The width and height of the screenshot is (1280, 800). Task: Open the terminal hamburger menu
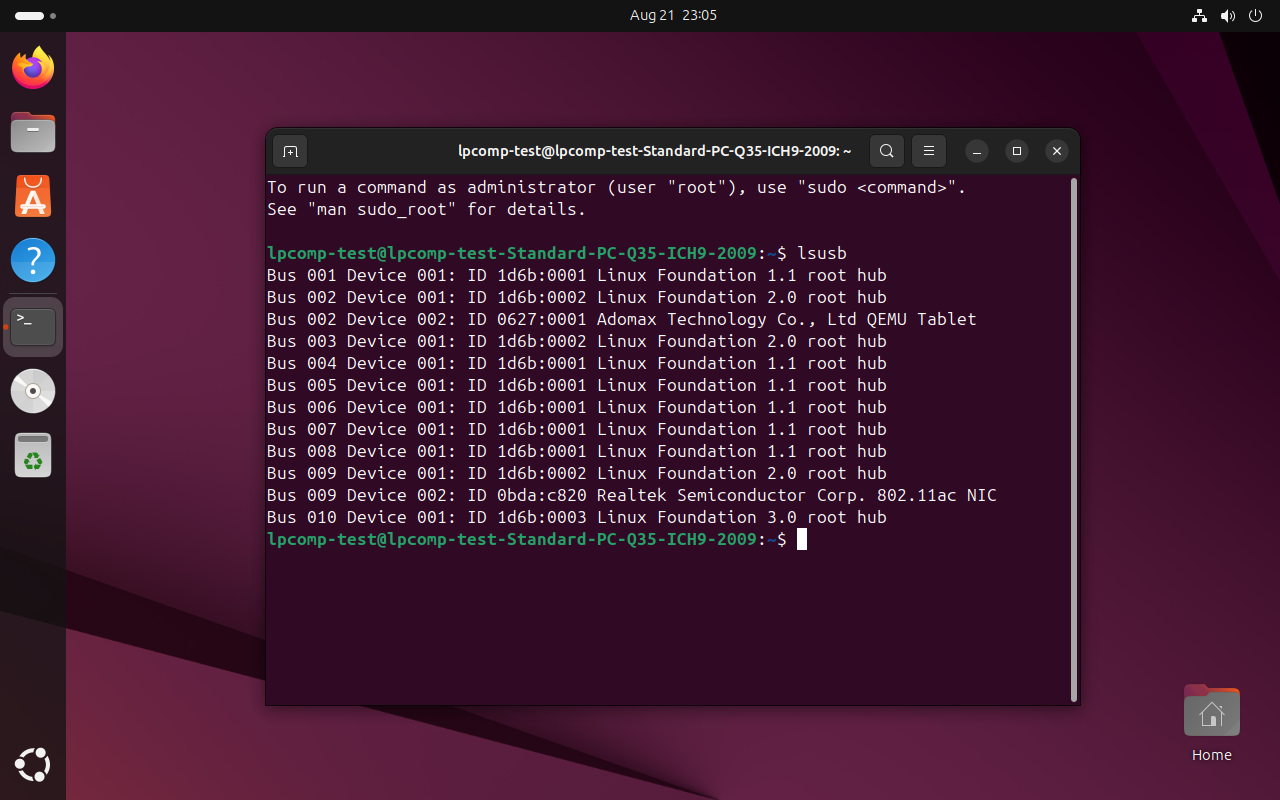point(929,151)
